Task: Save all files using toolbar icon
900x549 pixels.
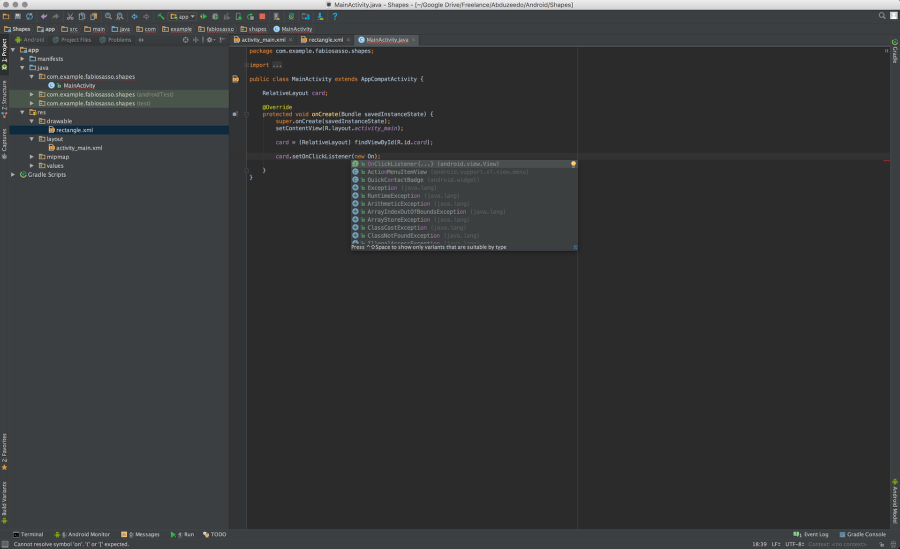Action: [x=18, y=17]
